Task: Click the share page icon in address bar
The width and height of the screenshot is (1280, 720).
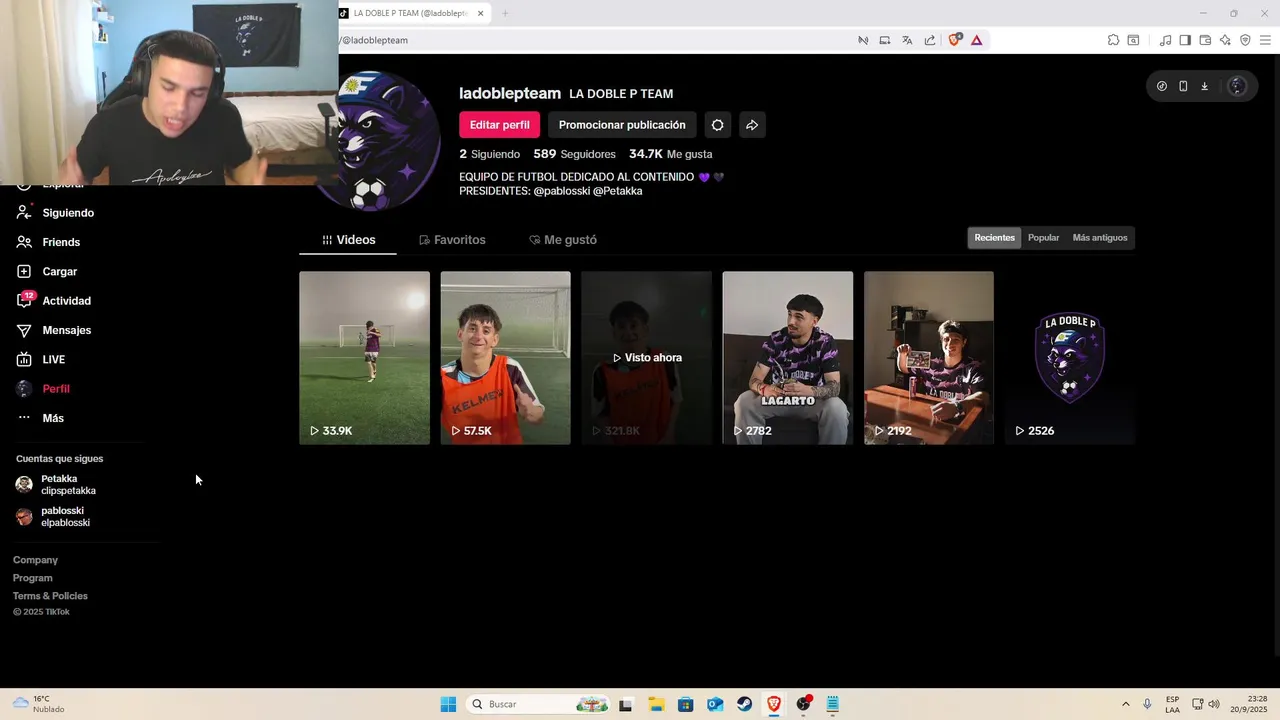Action: coord(930,40)
